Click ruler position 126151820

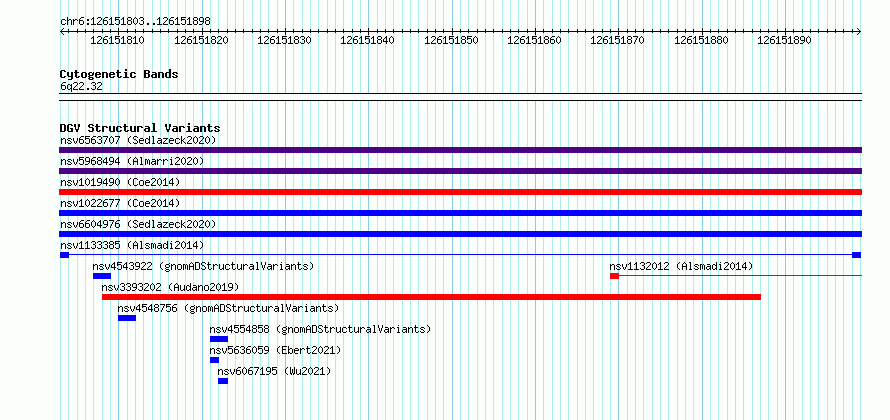point(201,40)
